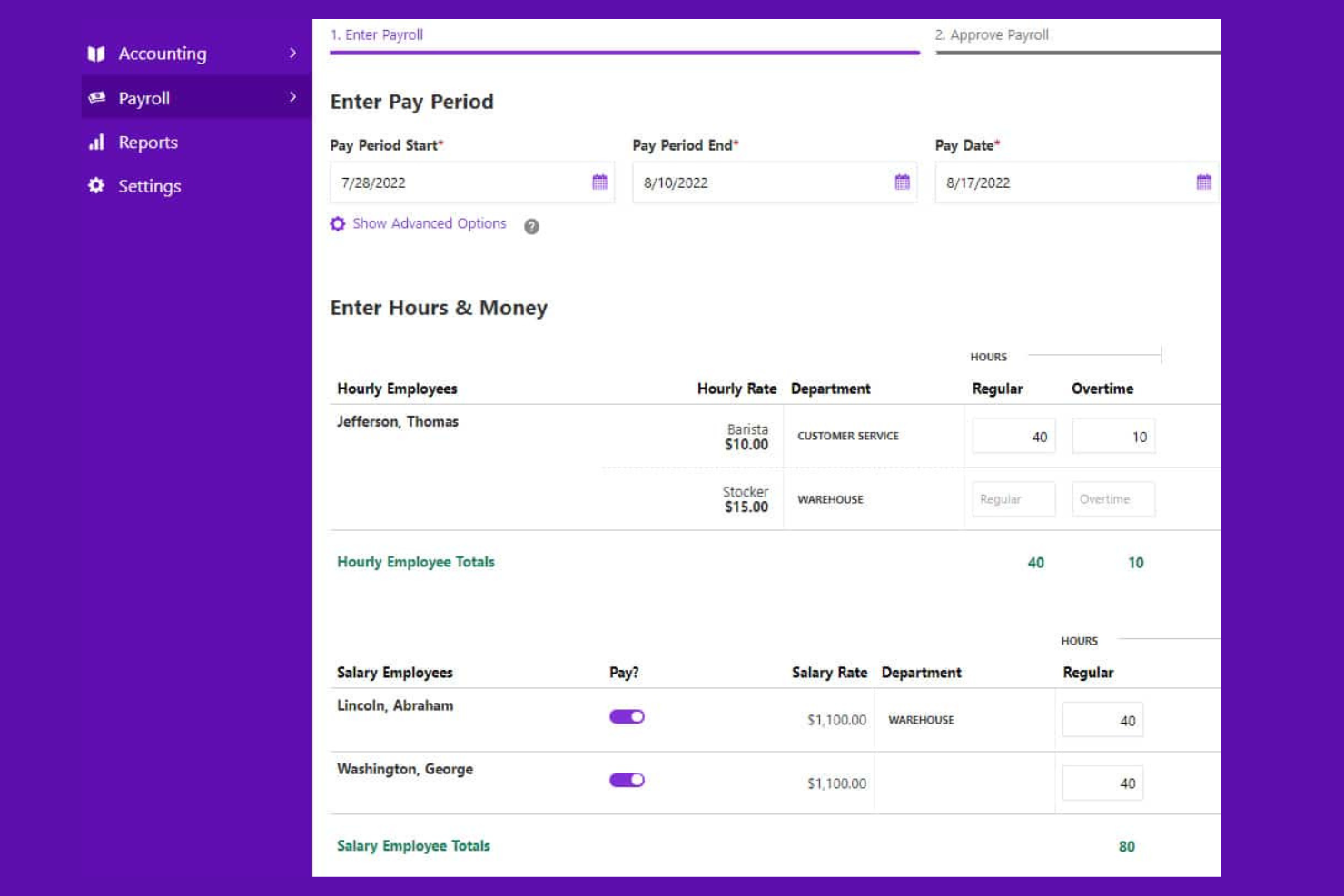
Task: Expand the Accounting sidebar menu chevron
Action: pyautogui.click(x=292, y=54)
